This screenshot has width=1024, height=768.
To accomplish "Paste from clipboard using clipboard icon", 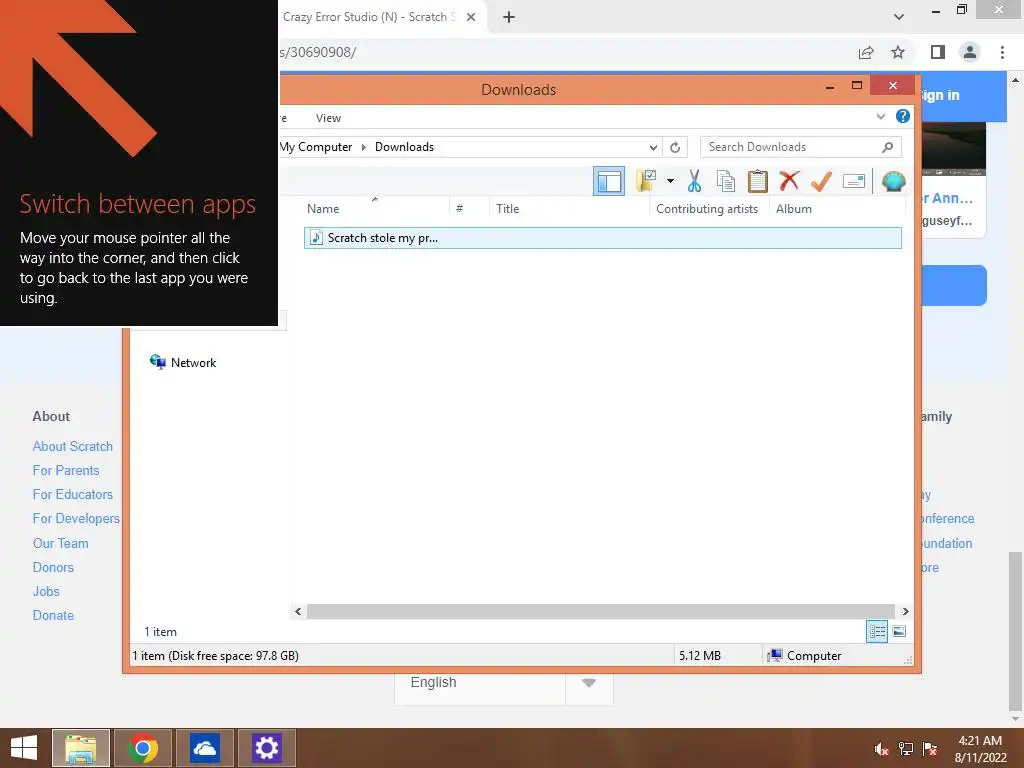I will coord(758,181).
